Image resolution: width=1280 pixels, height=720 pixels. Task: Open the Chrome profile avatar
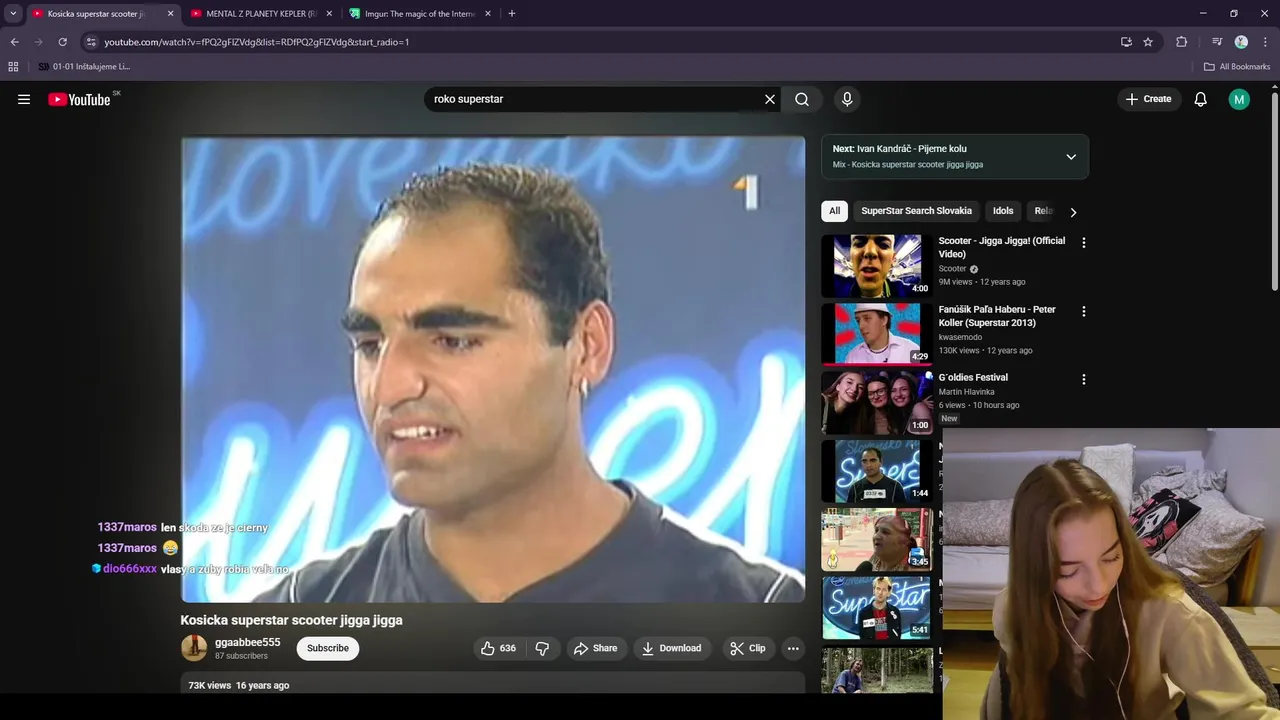click(x=1241, y=42)
